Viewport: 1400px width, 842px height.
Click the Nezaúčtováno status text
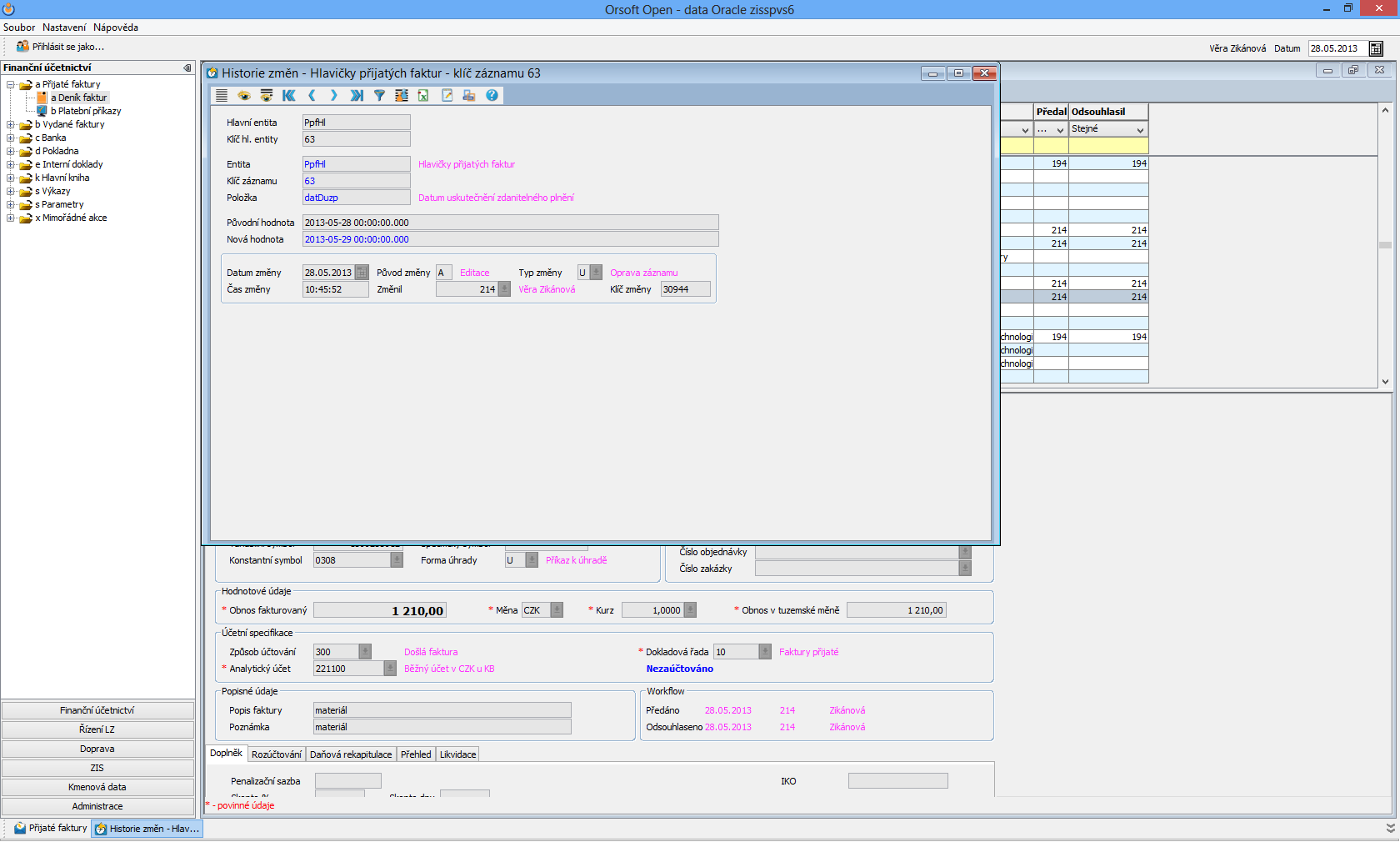pyautogui.click(x=679, y=669)
